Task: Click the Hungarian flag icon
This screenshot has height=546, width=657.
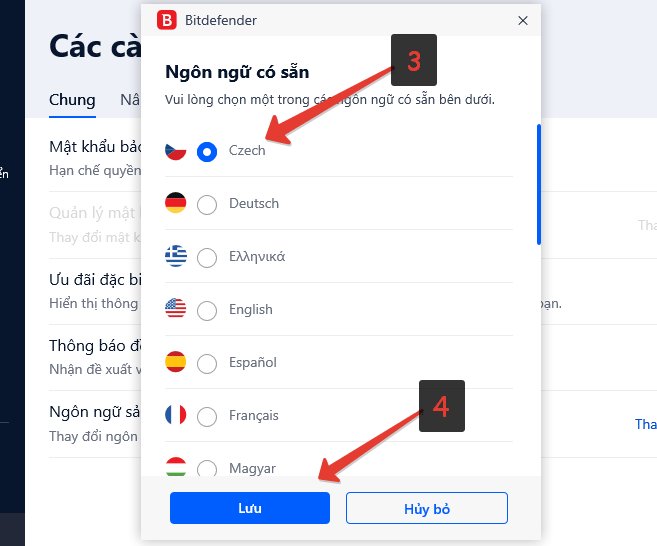Action: click(x=176, y=466)
